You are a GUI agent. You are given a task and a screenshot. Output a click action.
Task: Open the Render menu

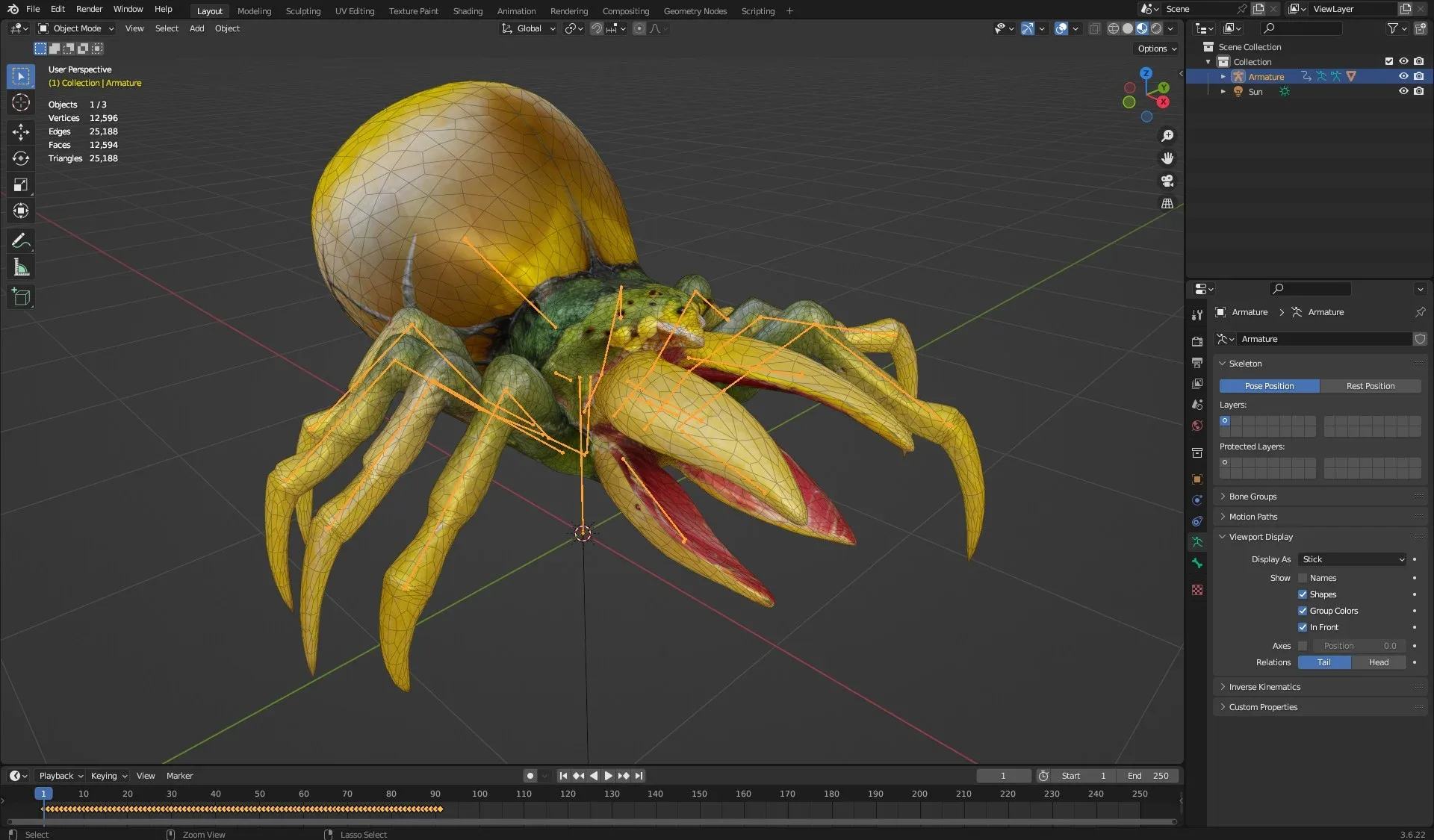[89, 9]
